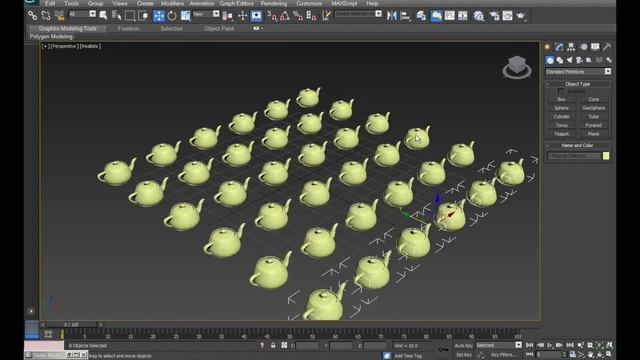Open the selection filter All dropdown
The width and height of the screenshot is (640, 360).
82,14
